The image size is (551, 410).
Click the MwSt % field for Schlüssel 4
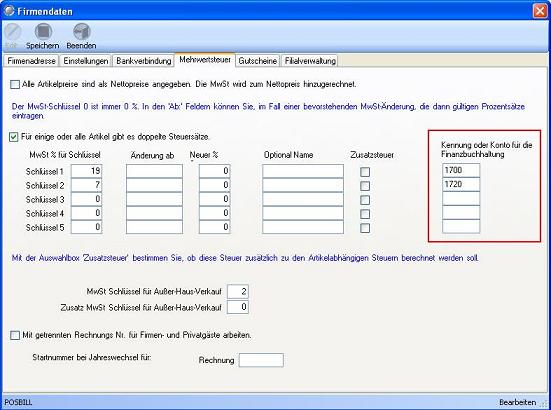[x=86, y=213]
